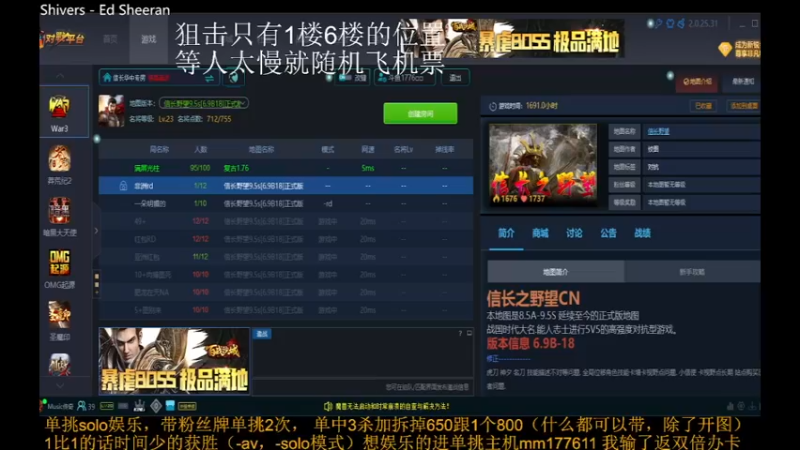Click the home icon in the room bar

coord(107,78)
